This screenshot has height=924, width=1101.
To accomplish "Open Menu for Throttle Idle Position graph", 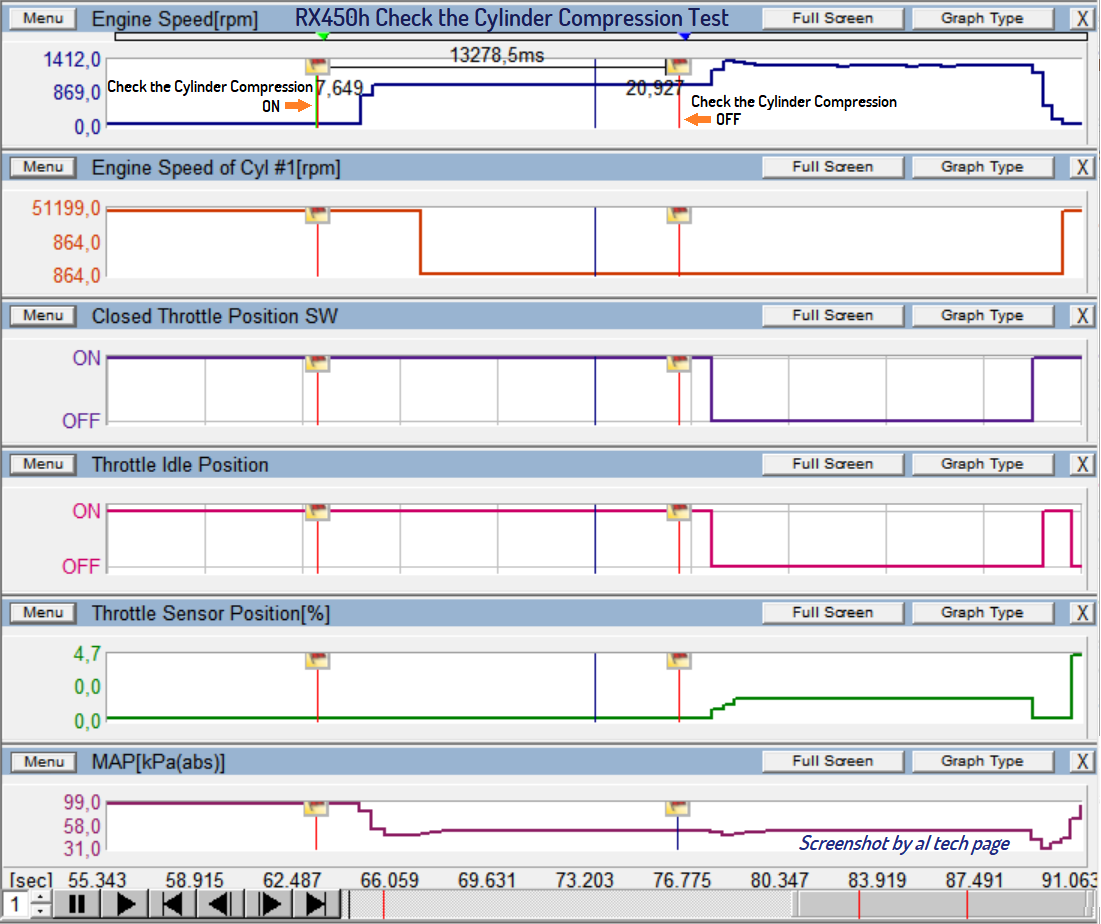I will (43, 464).
